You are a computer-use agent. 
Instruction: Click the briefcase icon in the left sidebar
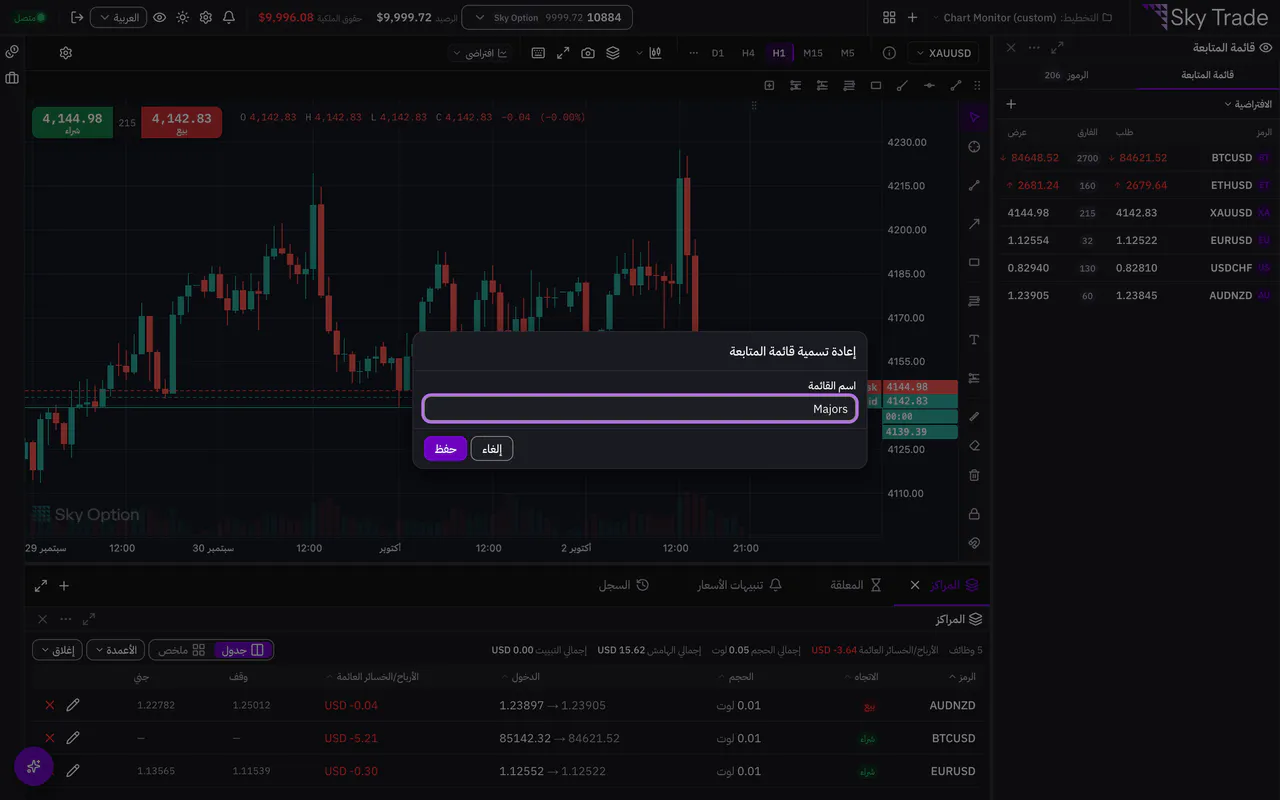(12, 78)
